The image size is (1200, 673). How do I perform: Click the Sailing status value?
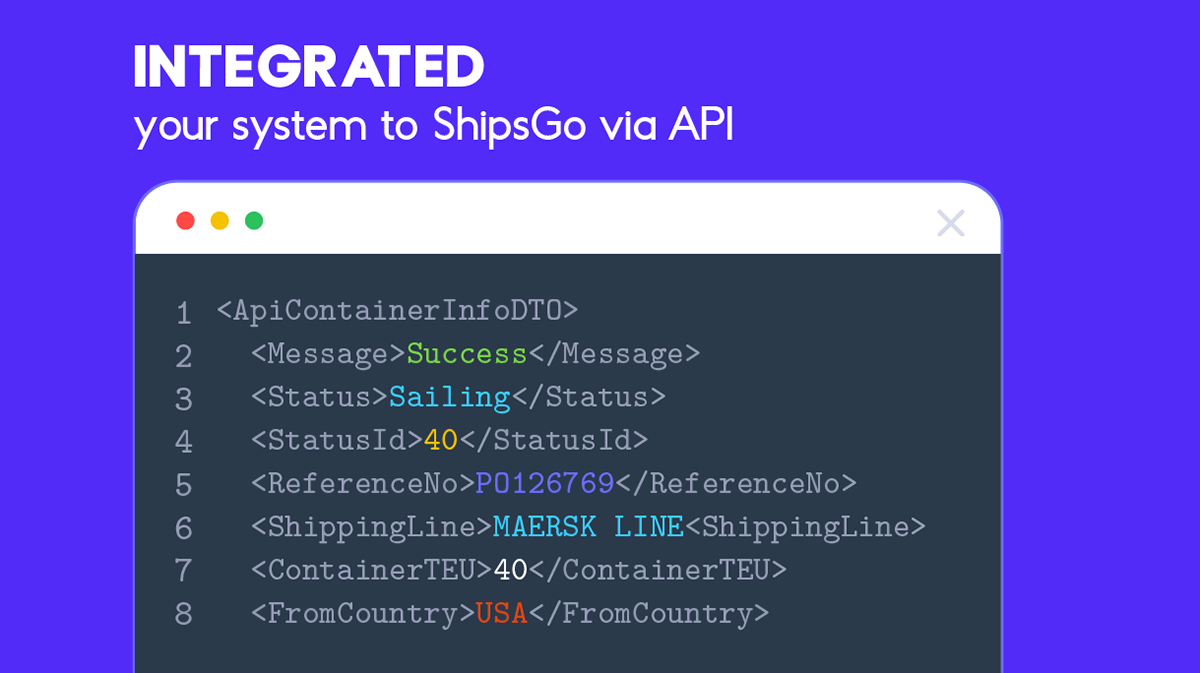coord(449,397)
